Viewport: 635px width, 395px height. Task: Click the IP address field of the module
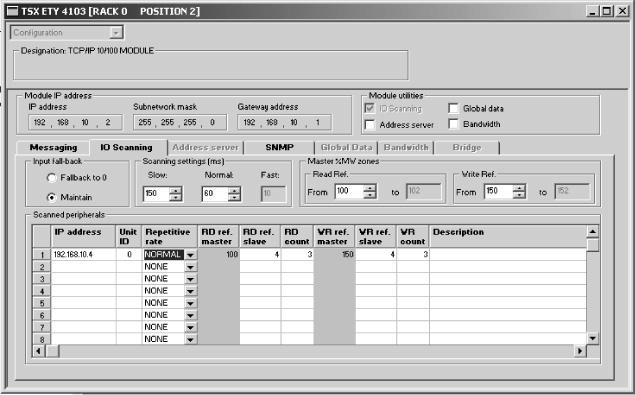(x=75, y=122)
